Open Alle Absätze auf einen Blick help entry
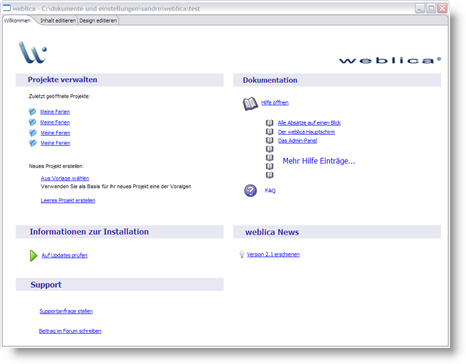 pyautogui.click(x=309, y=123)
